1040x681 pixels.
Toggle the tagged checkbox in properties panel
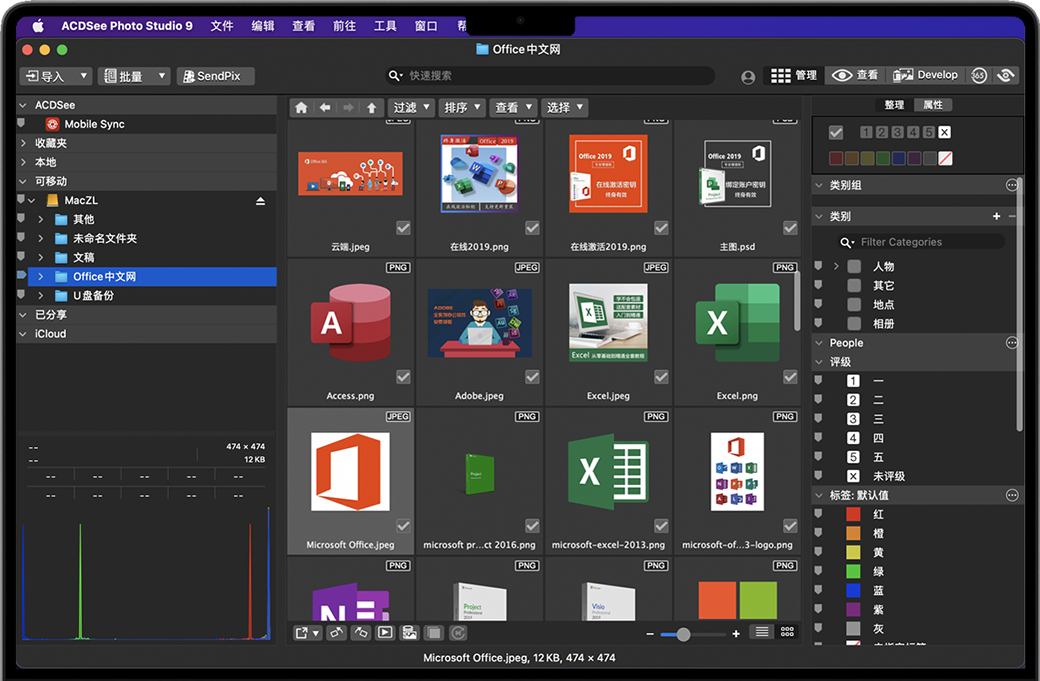(x=836, y=133)
